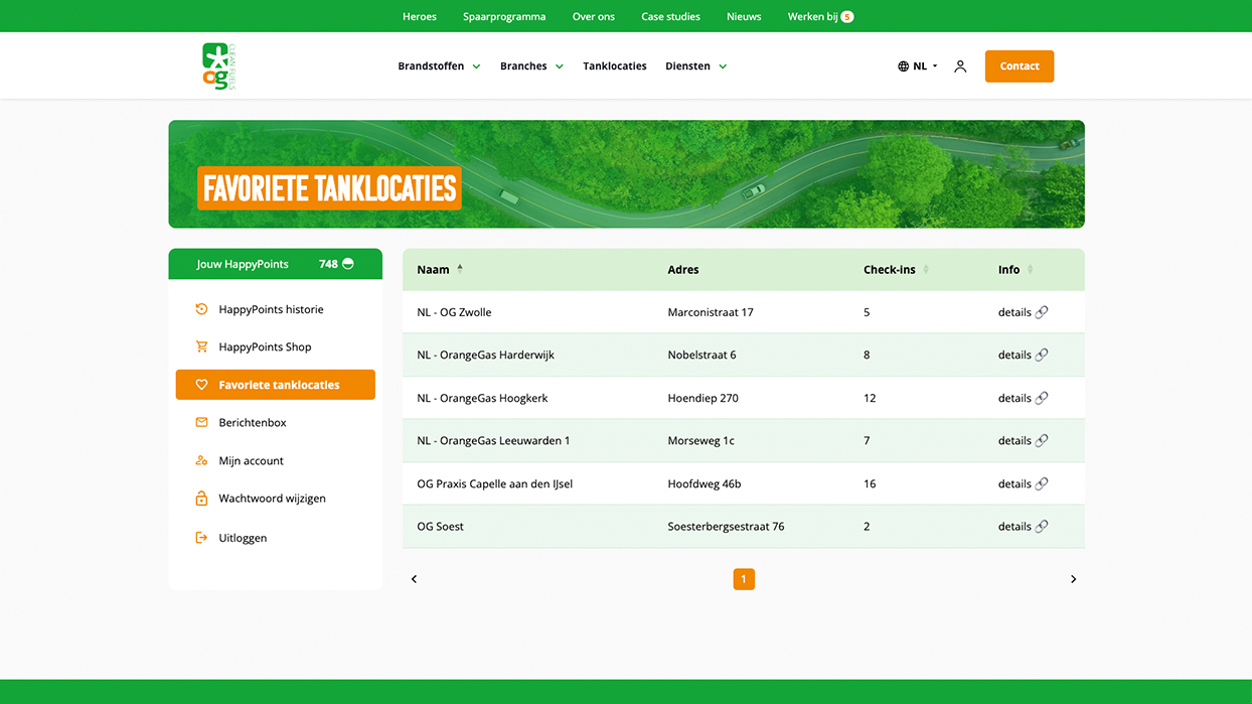
Task: Open details for OrangeGas Harderwijk
Action: pos(1014,355)
